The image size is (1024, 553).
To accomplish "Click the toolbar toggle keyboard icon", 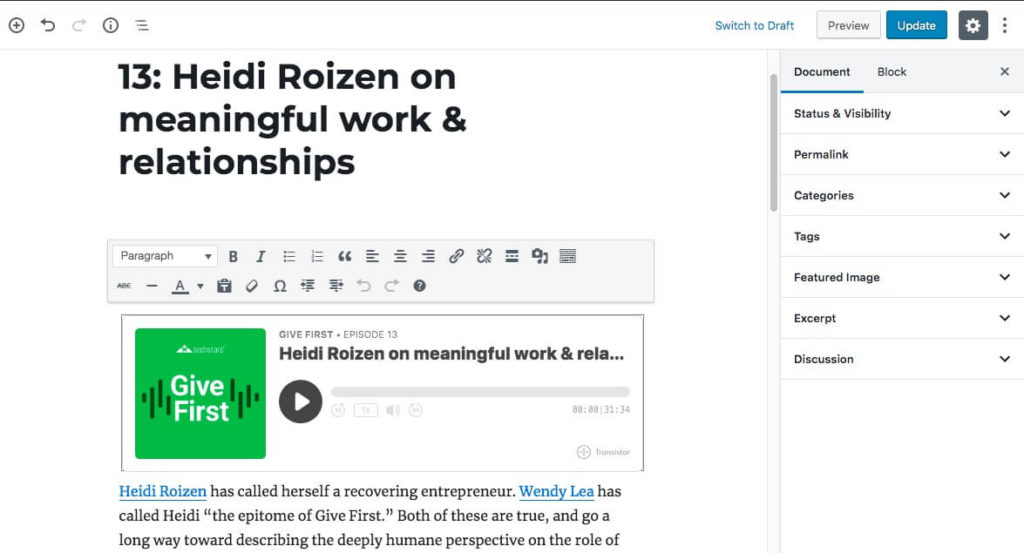I will click(x=568, y=256).
